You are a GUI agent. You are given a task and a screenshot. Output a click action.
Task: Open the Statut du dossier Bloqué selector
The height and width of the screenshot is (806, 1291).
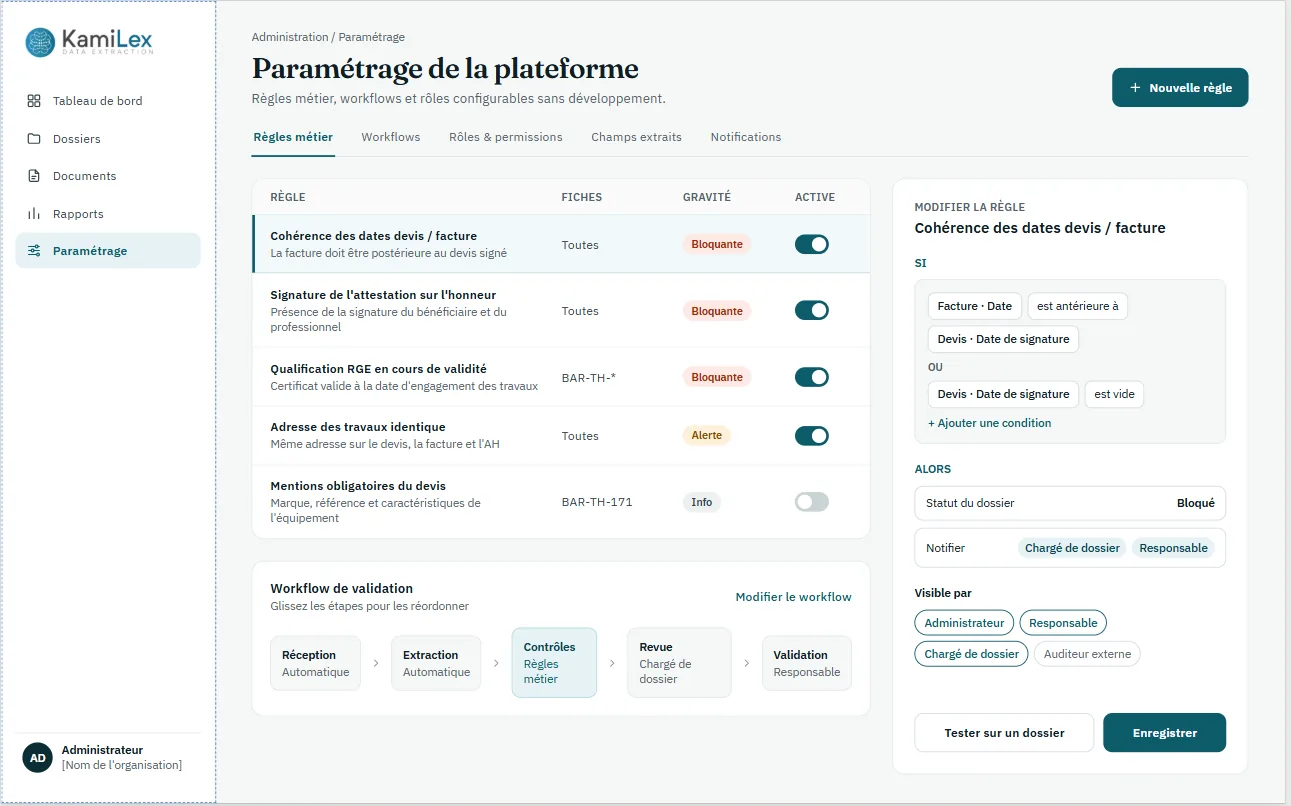point(1070,503)
